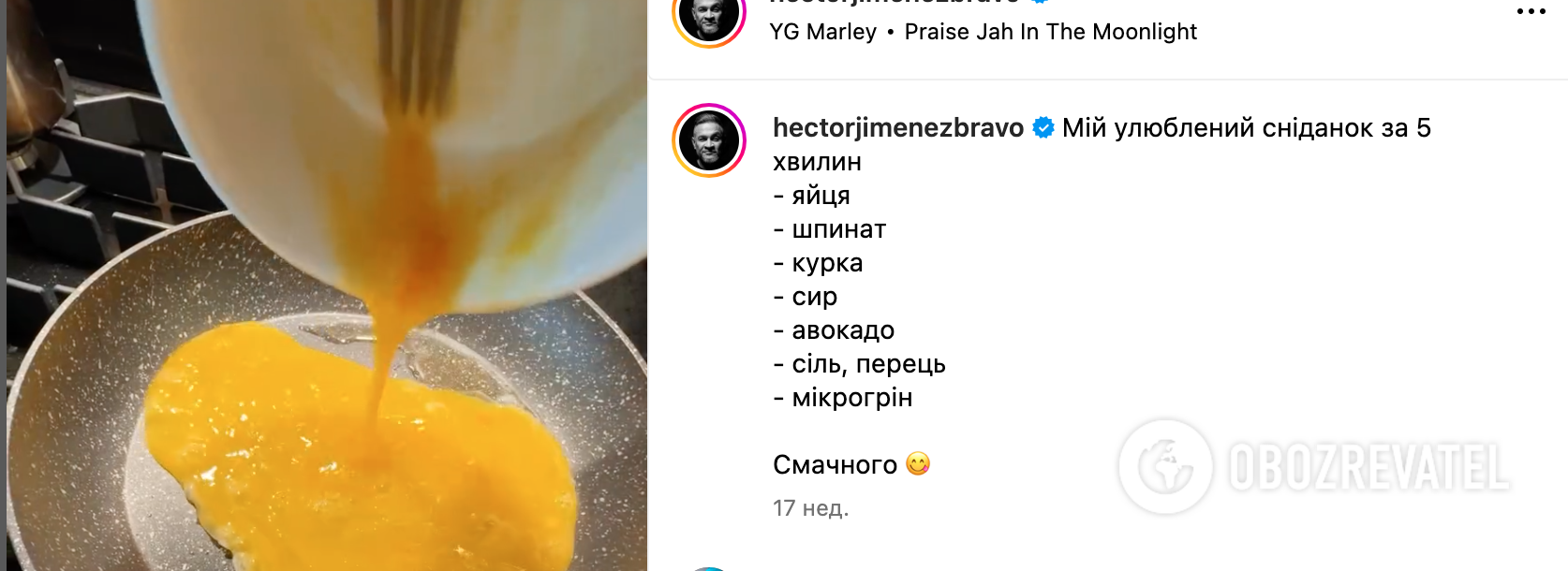Click the шпинат ingredient line

(x=829, y=229)
